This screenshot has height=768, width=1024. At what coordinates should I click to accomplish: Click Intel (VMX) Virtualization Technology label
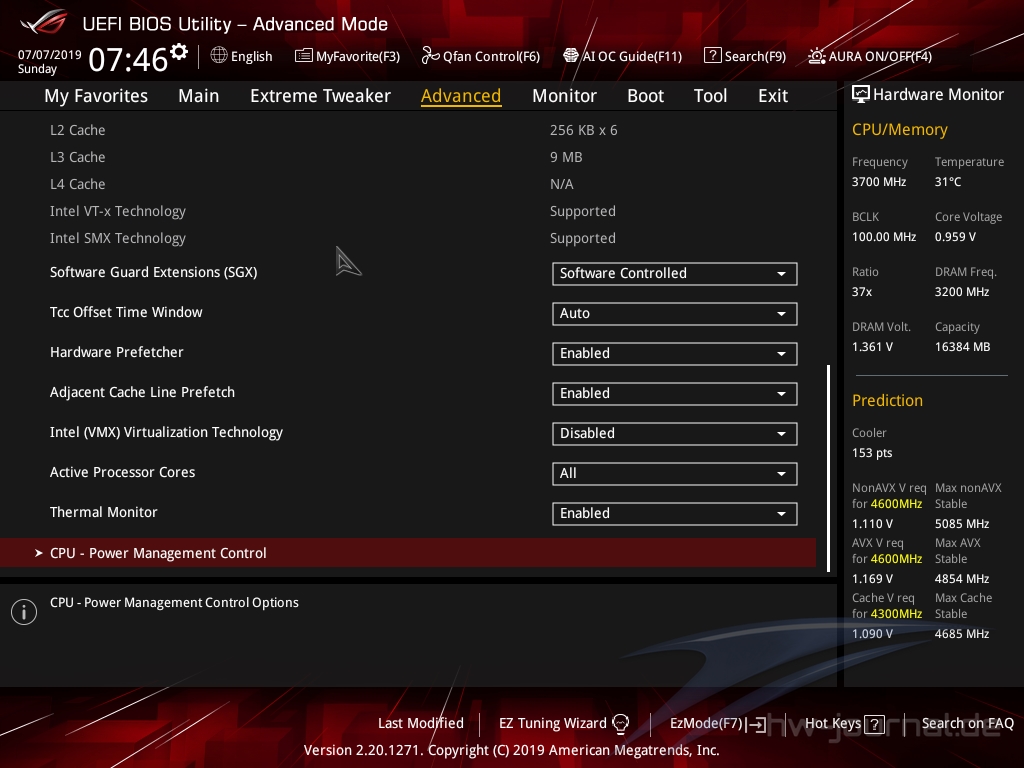point(166,432)
